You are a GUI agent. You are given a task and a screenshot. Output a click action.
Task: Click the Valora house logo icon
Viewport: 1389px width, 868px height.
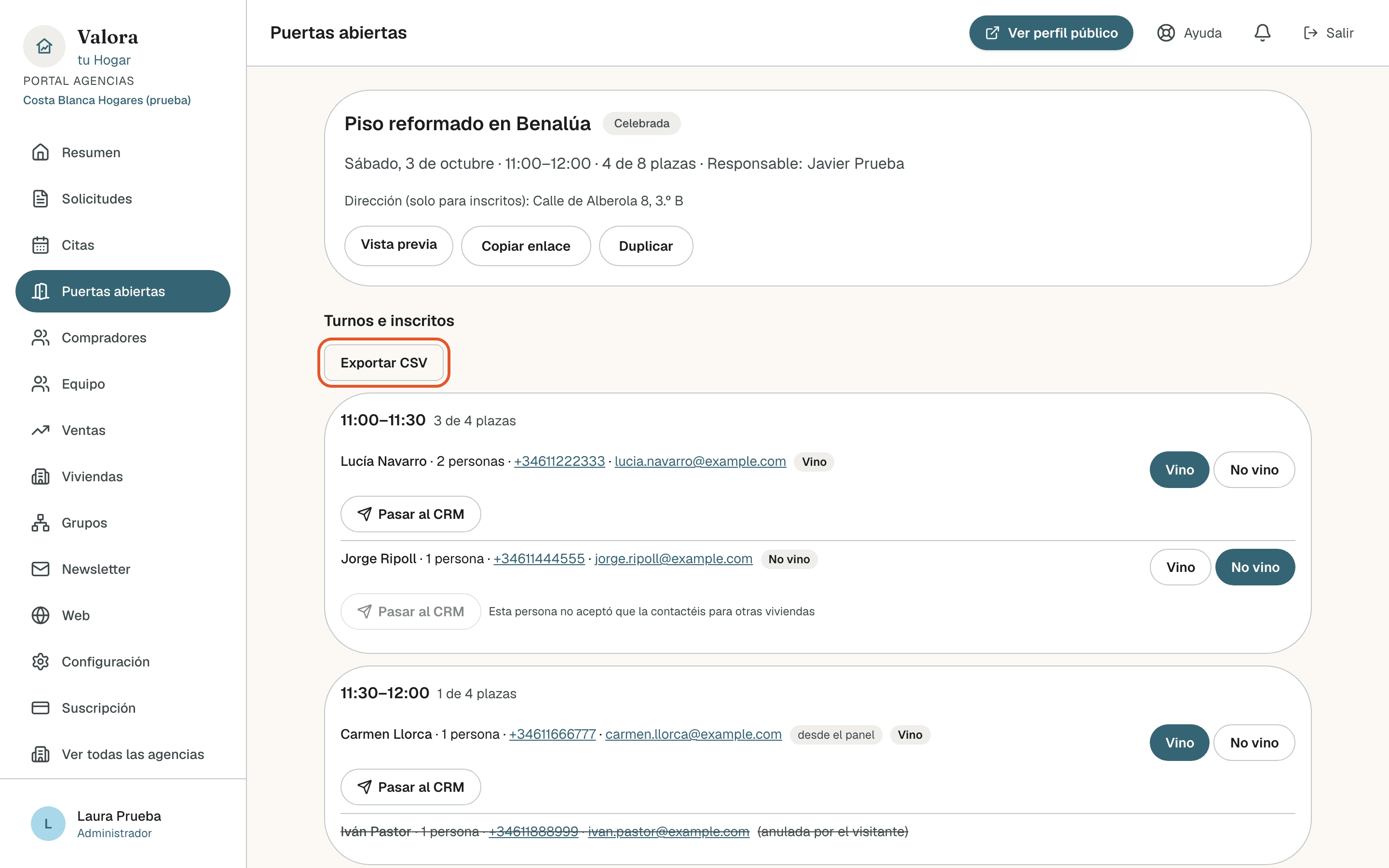pos(44,46)
